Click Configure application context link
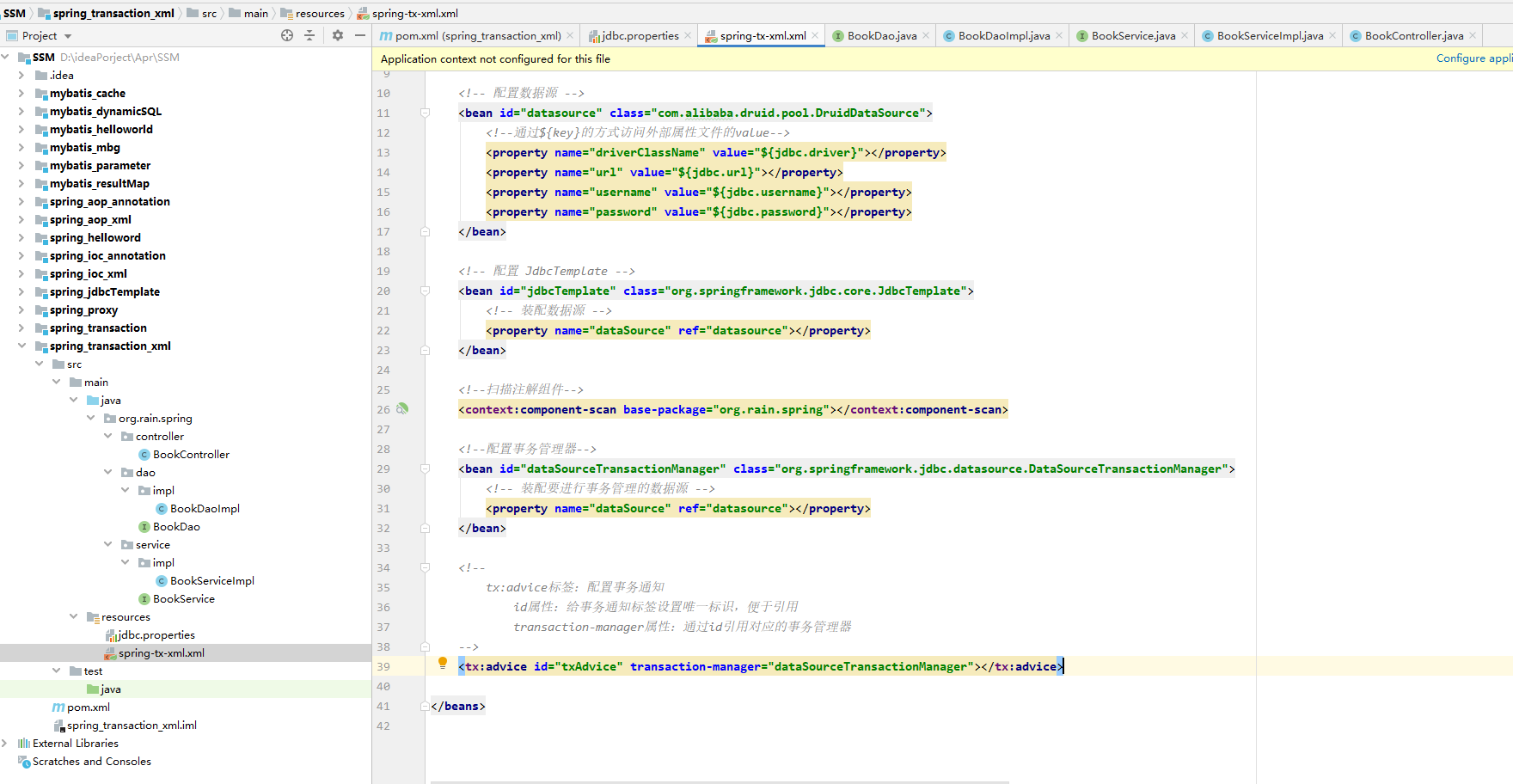Image resolution: width=1513 pixels, height=784 pixels. 1473,58
